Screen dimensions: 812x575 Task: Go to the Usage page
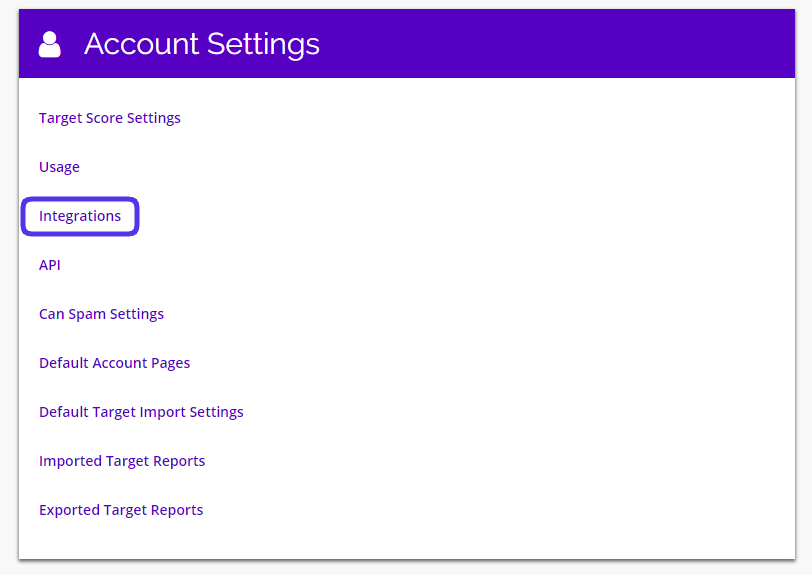tap(59, 167)
